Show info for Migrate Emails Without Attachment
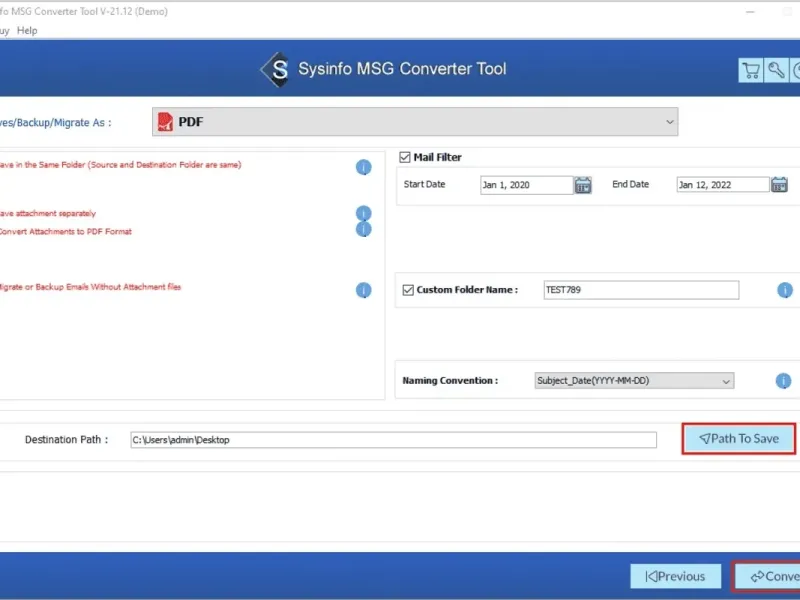Viewport: 800px width, 600px height. [x=363, y=290]
